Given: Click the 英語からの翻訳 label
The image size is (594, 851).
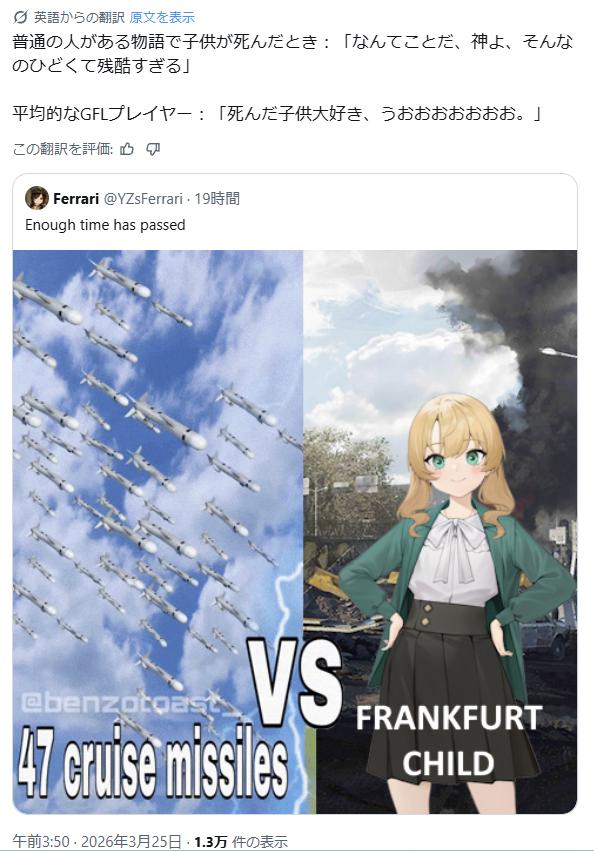Looking at the screenshot, I should click(x=79, y=17).
